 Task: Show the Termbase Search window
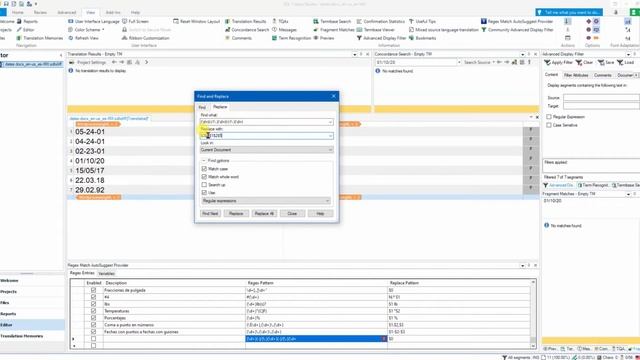coord(332,21)
